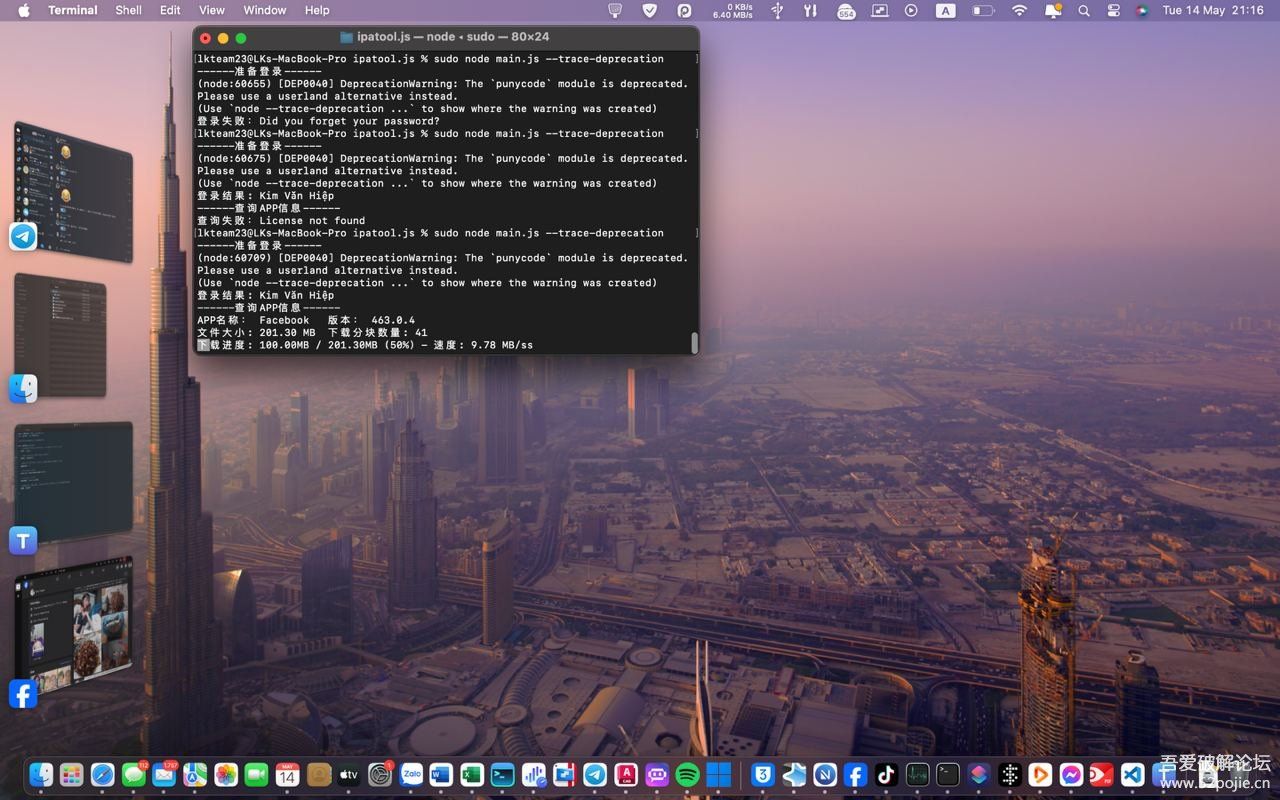Open Activity Monitor from the Dock
Screen dimensions: 1280x800
pos(917,774)
